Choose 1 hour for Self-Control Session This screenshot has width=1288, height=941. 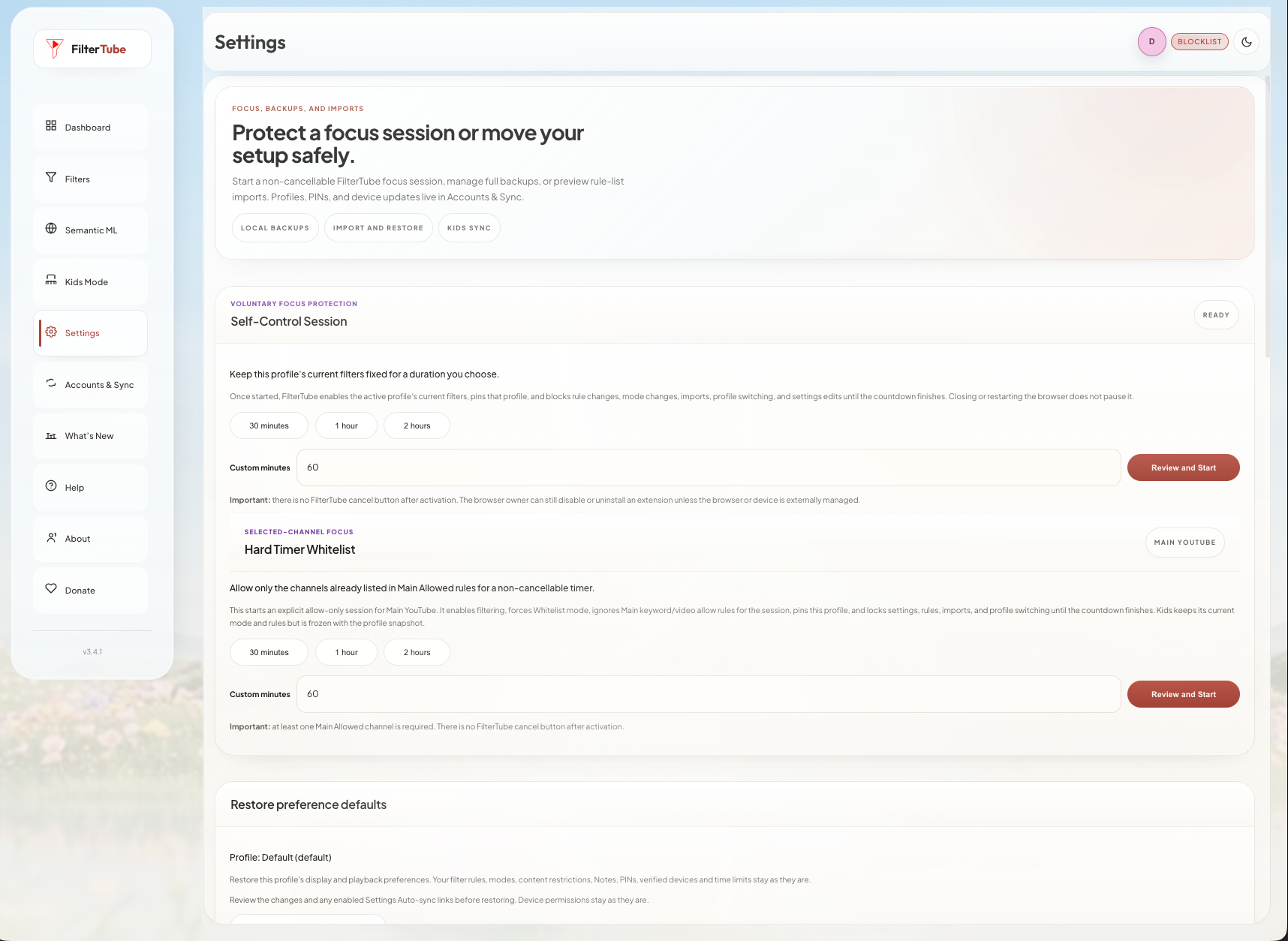coord(346,426)
